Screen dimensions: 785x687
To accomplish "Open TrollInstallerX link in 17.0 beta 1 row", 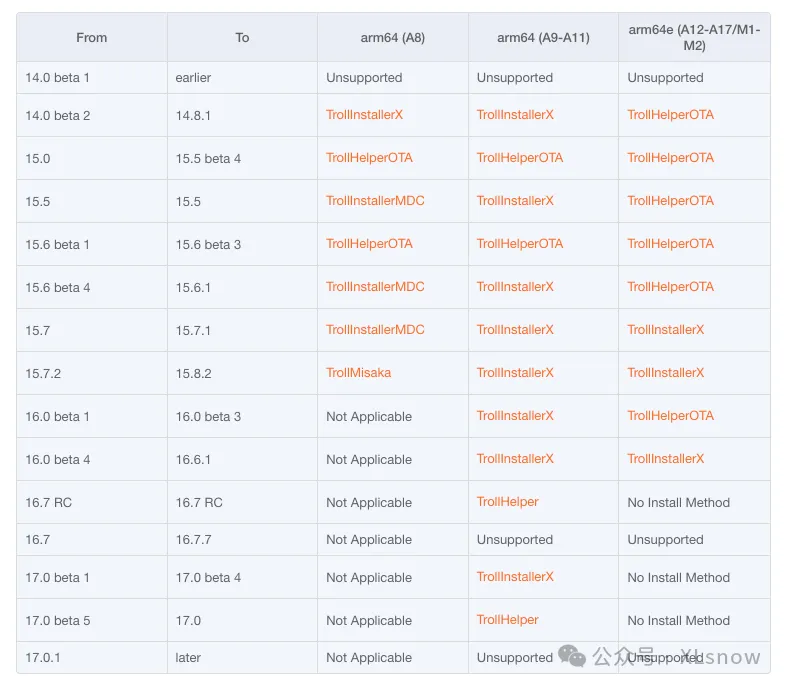I will pyautogui.click(x=515, y=577).
